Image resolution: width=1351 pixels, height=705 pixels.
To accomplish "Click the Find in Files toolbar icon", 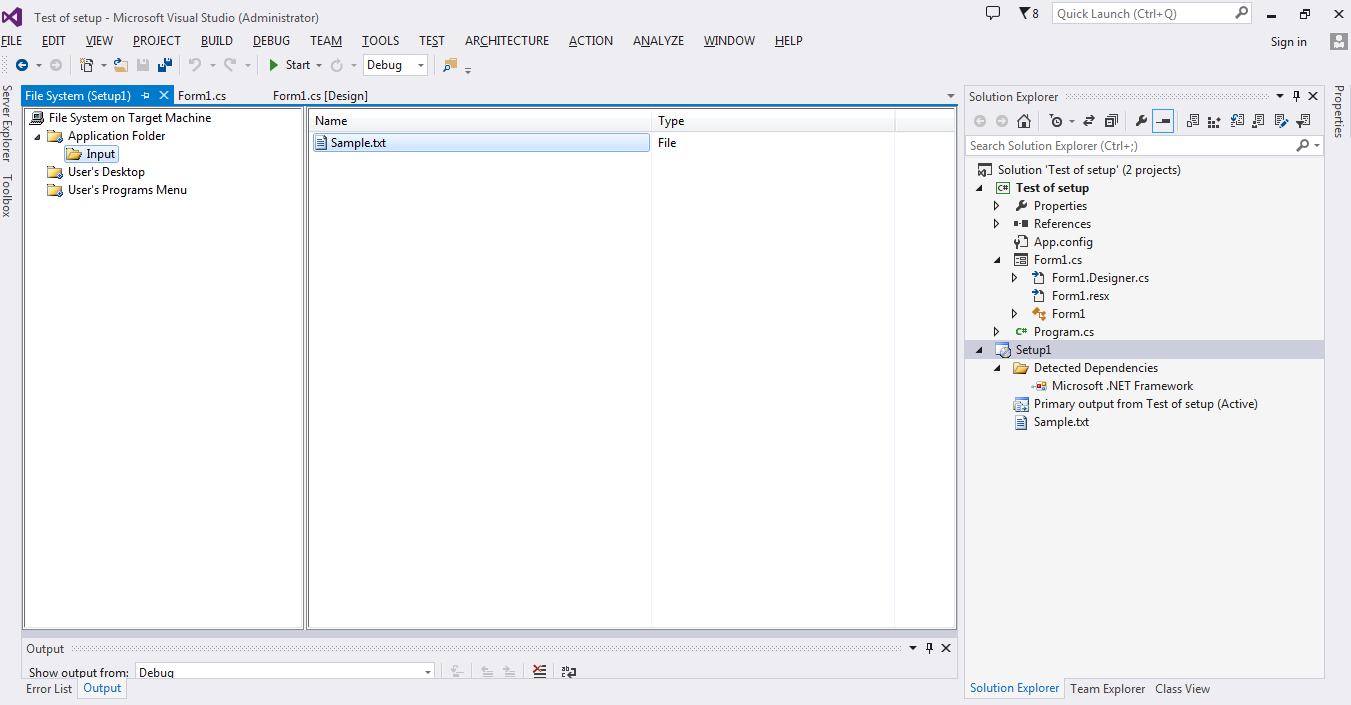I will [x=449, y=65].
